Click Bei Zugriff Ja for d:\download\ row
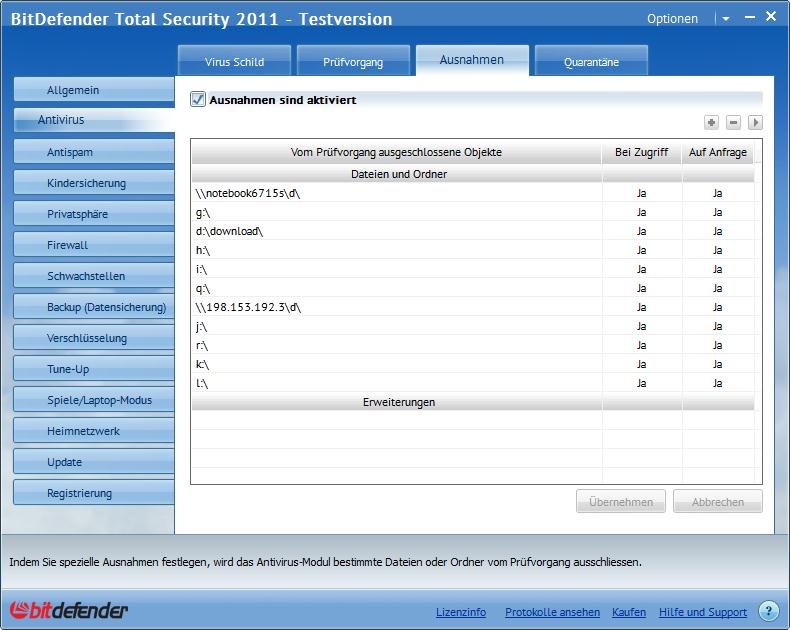The height and width of the screenshot is (630, 790). (641, 231)
